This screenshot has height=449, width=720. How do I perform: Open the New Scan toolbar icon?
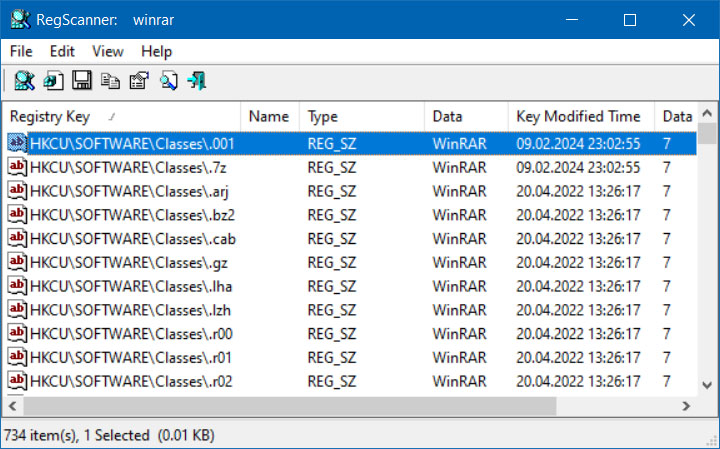[24, 81]
